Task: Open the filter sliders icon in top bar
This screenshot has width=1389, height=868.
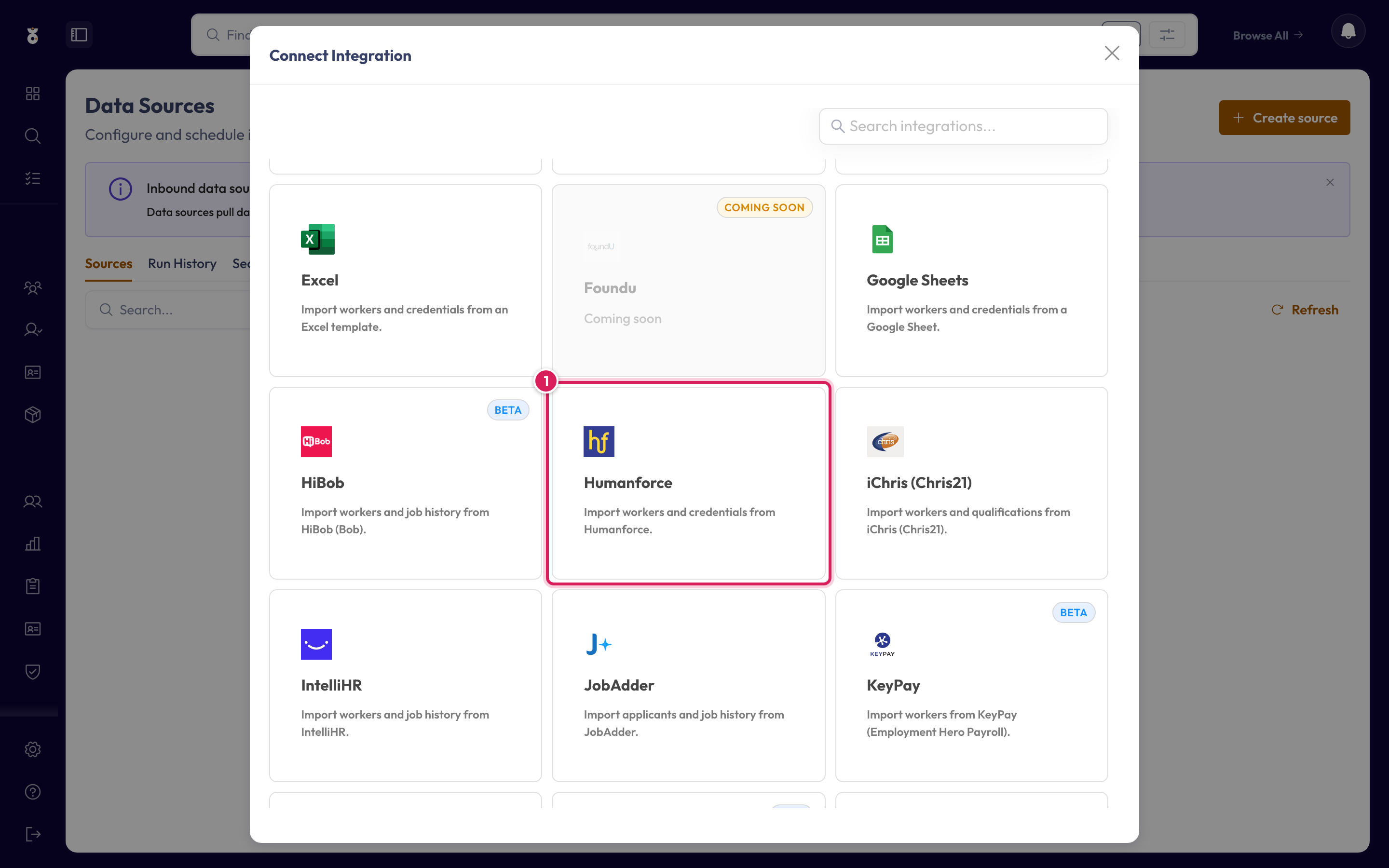Action: point(1167,35)
